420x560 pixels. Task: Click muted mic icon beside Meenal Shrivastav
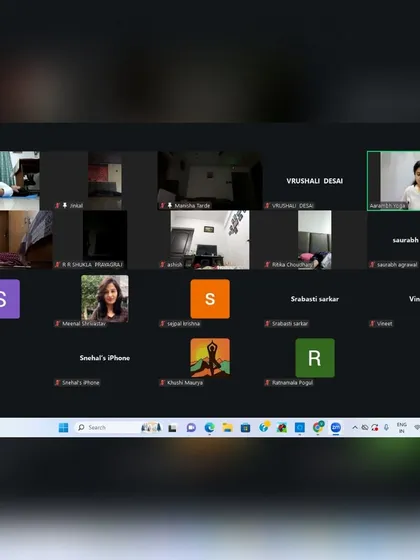coord(58,324)
